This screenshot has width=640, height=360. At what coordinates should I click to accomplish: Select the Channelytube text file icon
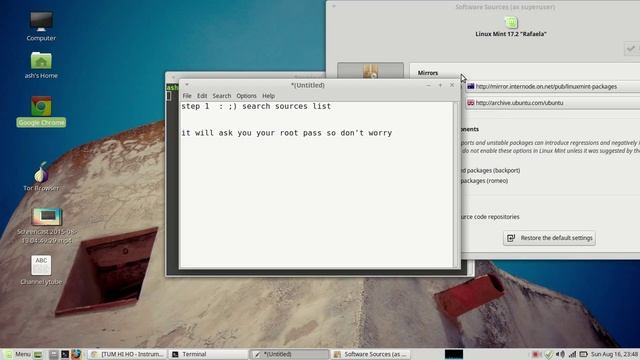41,270
